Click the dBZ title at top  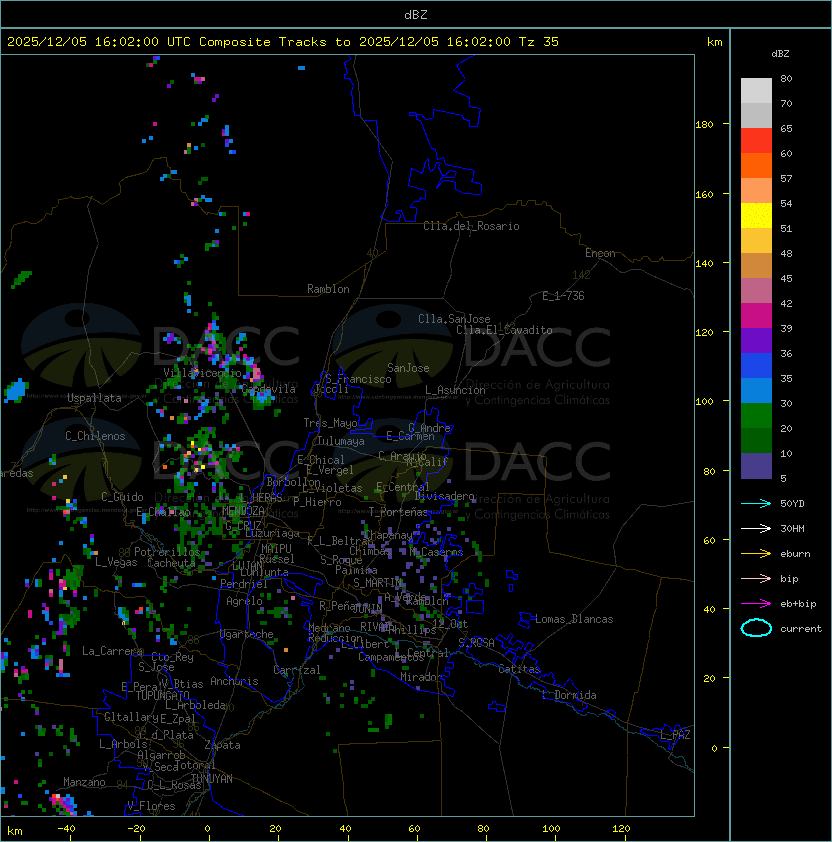click(416, 14)
